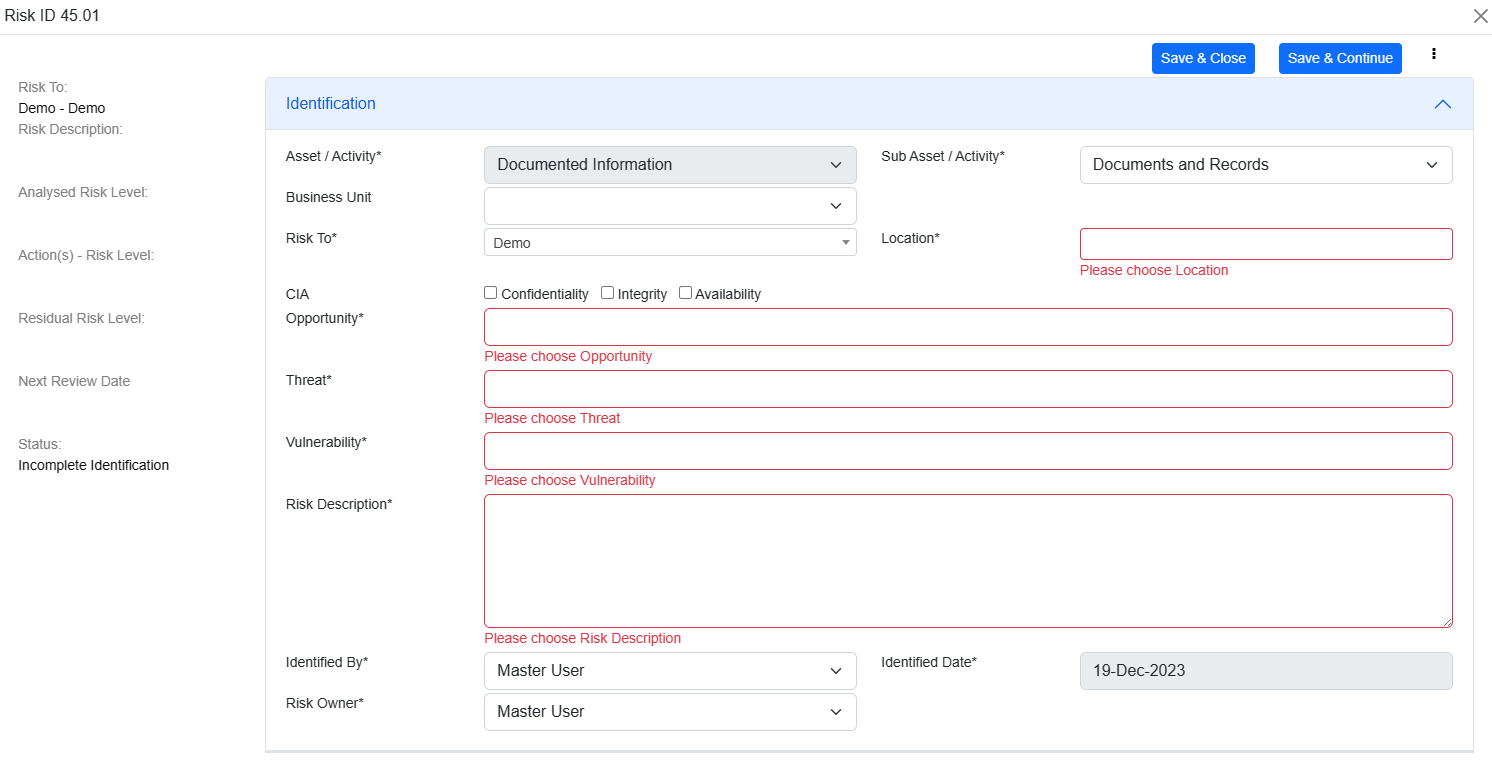Click the Save & Close button
This screenshot has height=763, width=1492.
(x=1203, y=58)
